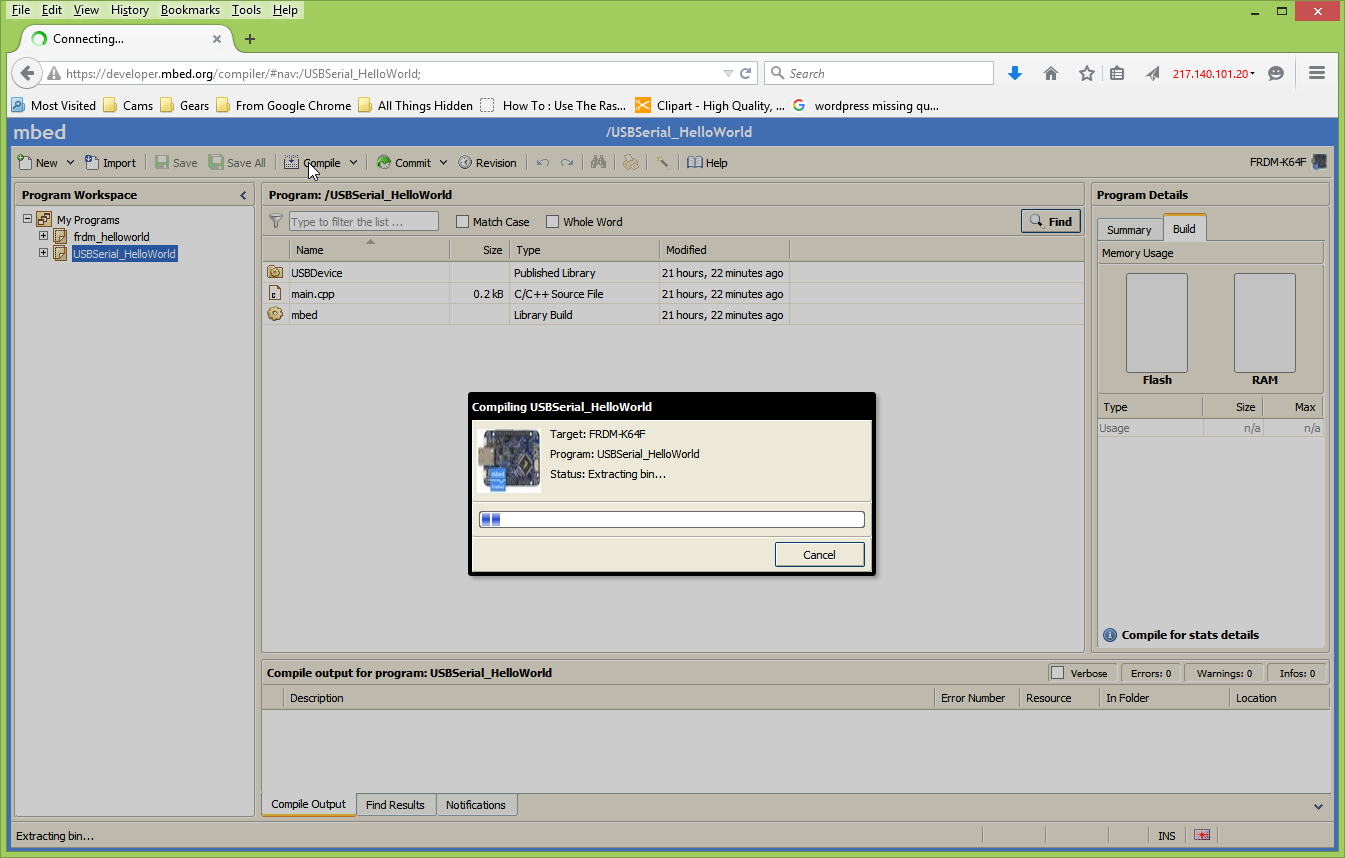Screen dimensions: 1345x858
Task: Click in the filter-the-list text field
Action: coord(362,221)
